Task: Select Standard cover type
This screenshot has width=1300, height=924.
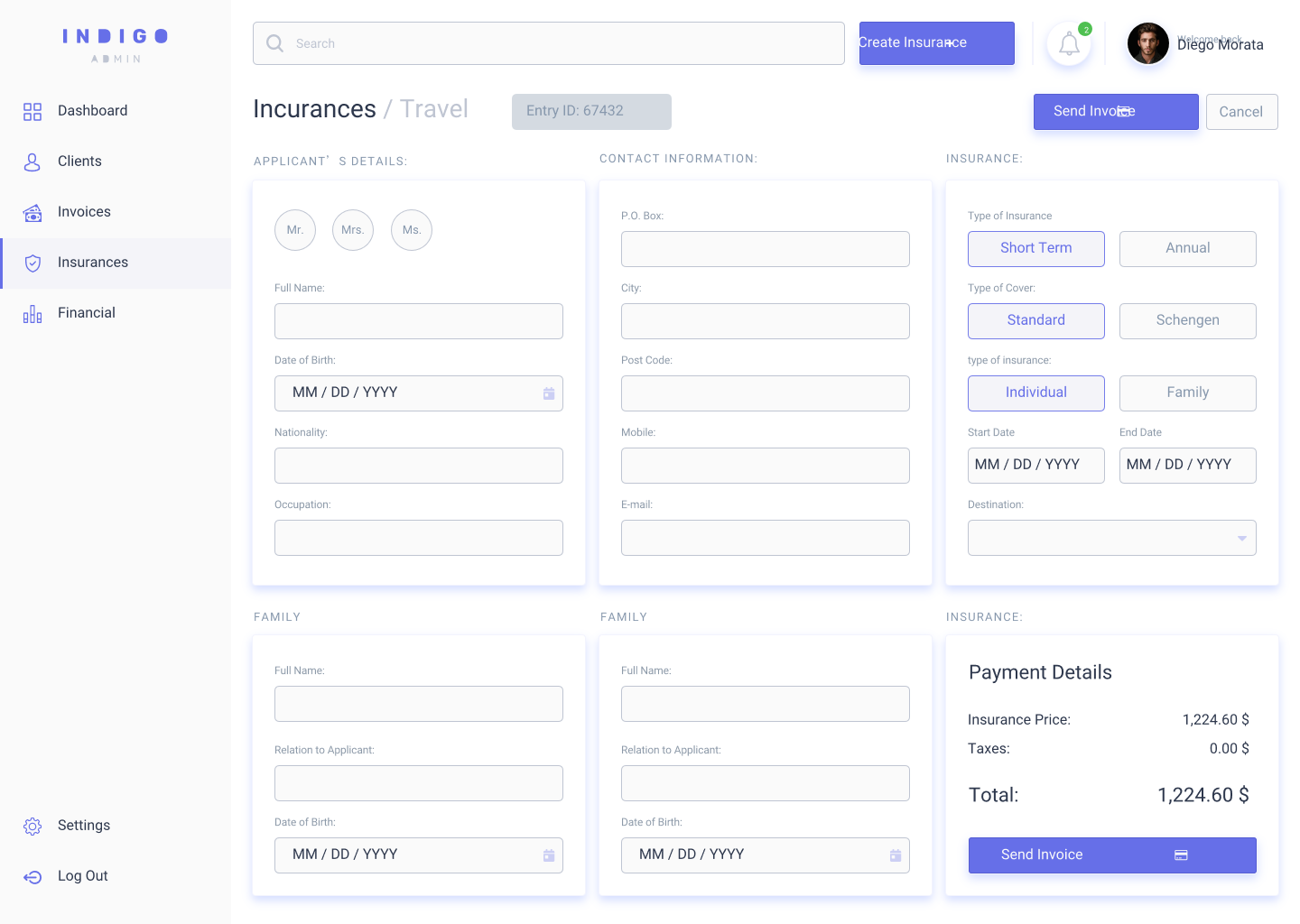Action: 1036,321
